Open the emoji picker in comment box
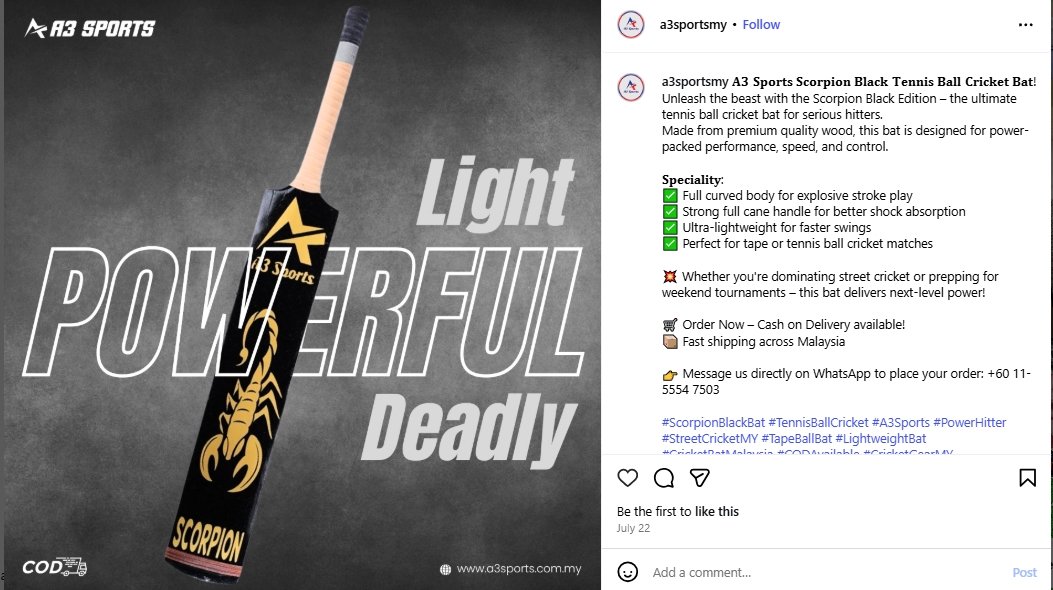 click(x=628, y=572)
